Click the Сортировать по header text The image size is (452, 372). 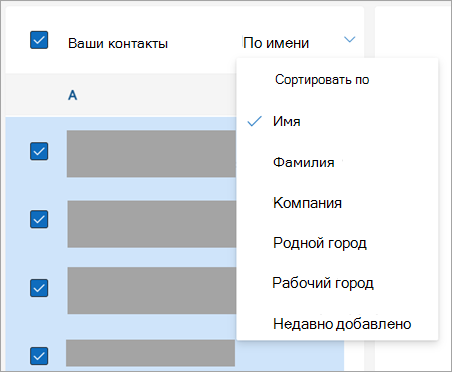pos(322,80)
